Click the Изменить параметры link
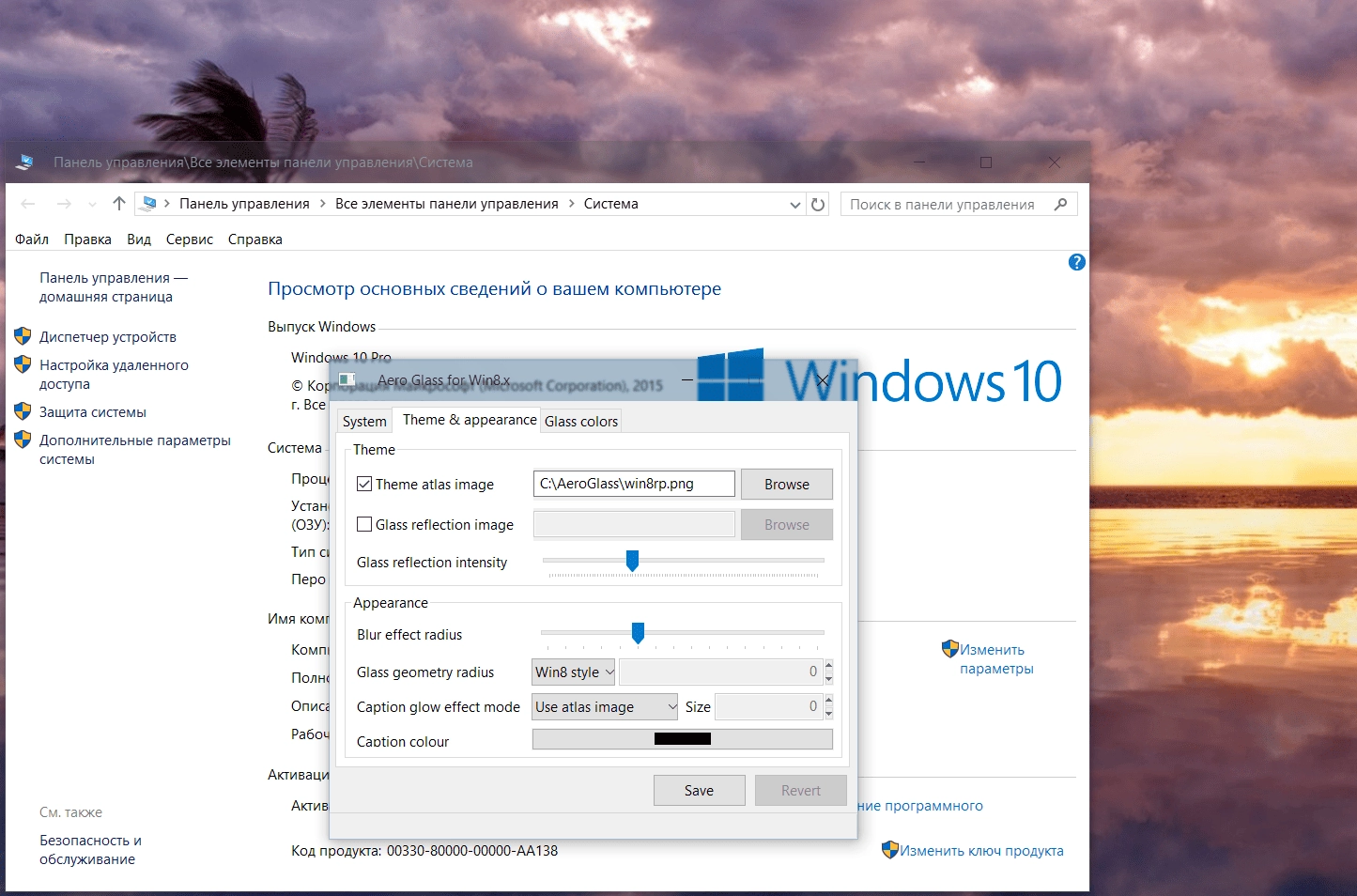1357x896 pixels. click(996, 659)
